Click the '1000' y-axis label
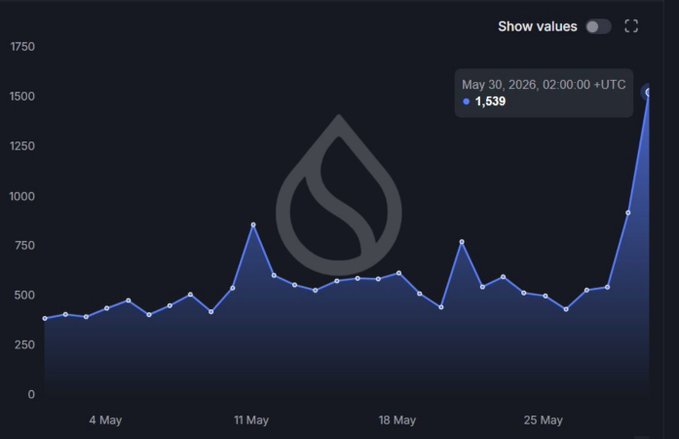The width and height of the screenshot is (679, 439). pyautogui.click(x=22, y=196)
